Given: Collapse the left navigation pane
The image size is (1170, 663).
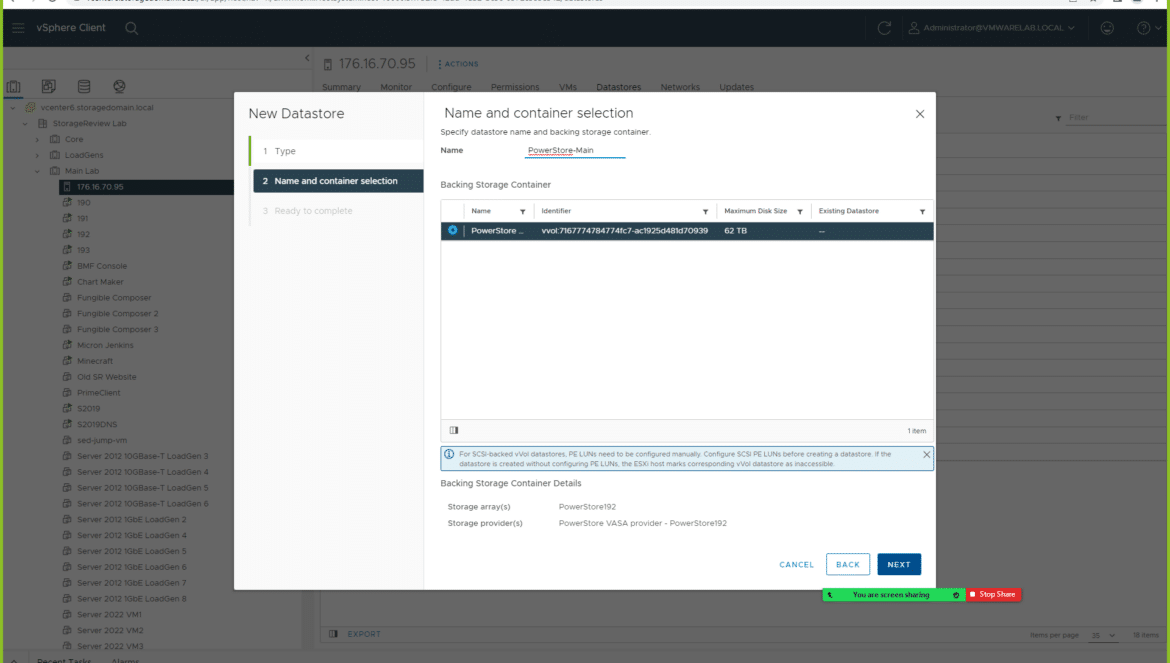Looking at the screenshot, I should pyautogui.click(x=307, y=57).
